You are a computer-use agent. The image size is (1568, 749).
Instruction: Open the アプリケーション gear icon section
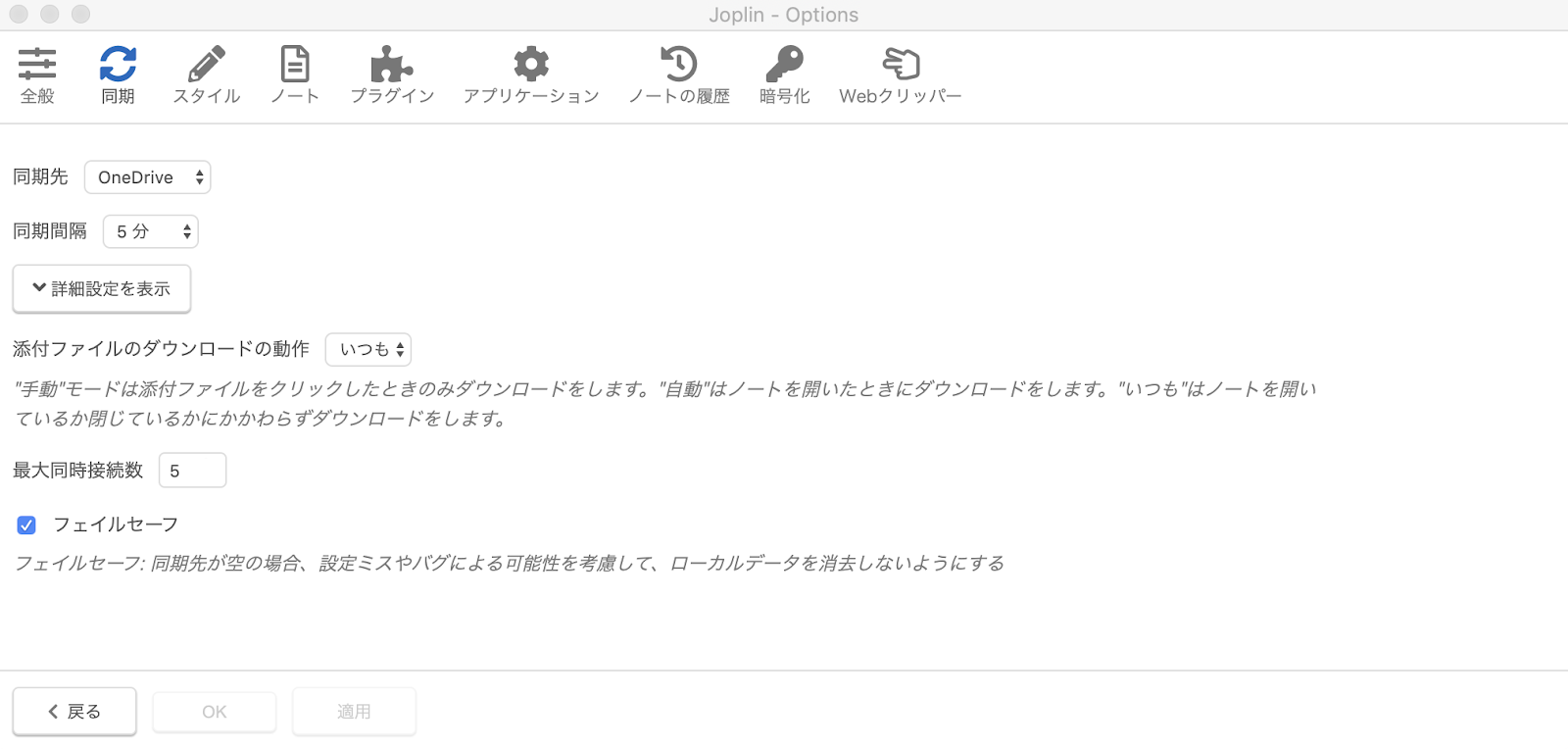(x=531, y=75)
